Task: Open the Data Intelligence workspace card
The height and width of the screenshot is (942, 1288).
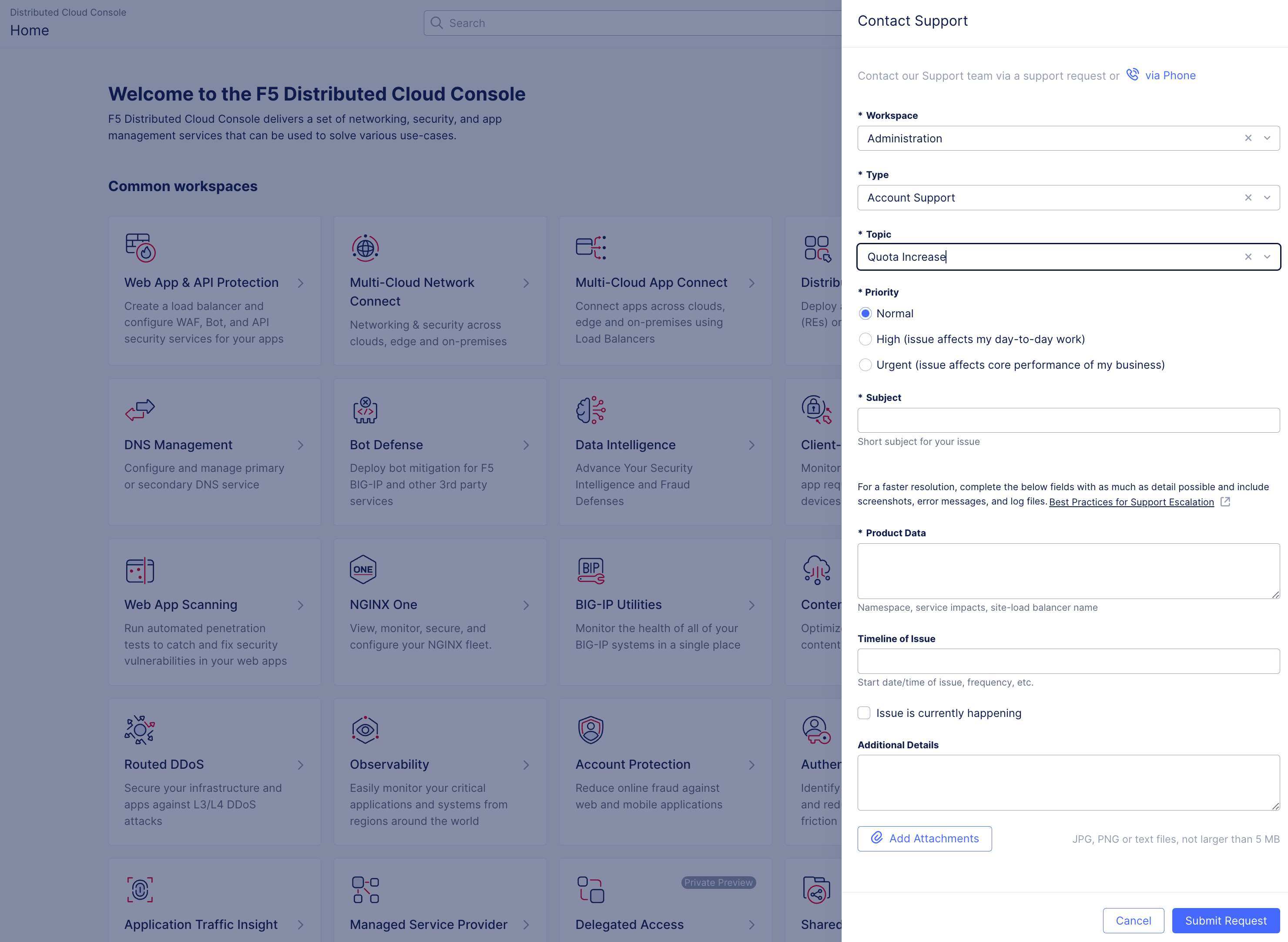Action: point(665,451)
